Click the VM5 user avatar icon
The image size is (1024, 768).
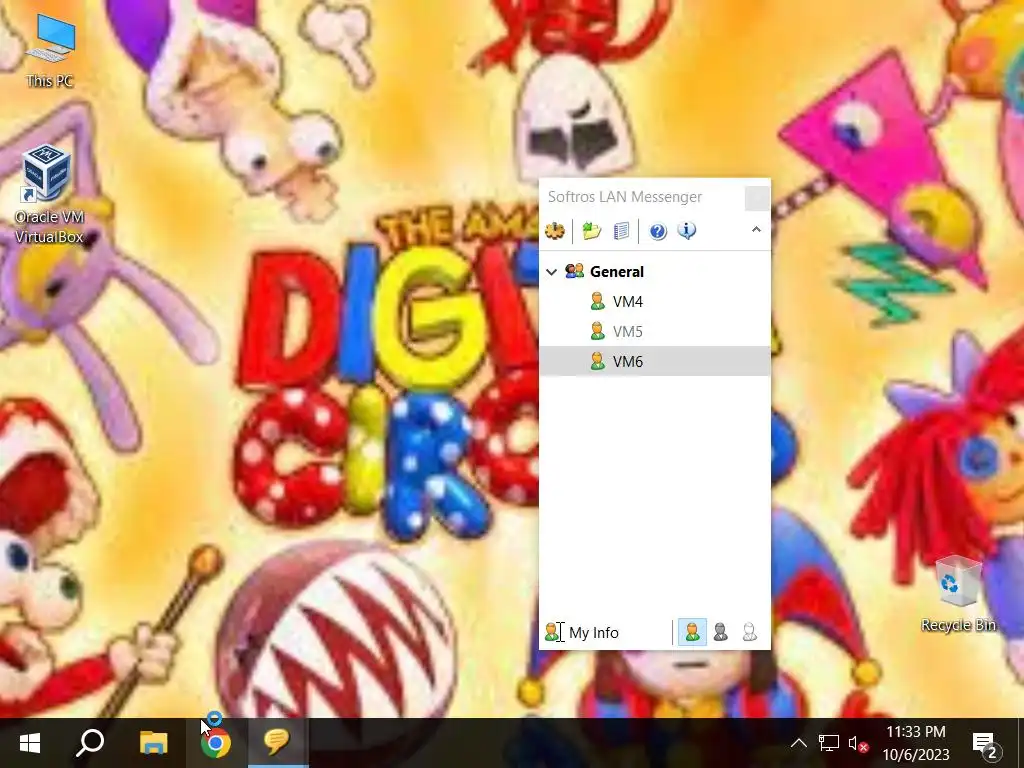click(597, 331)
